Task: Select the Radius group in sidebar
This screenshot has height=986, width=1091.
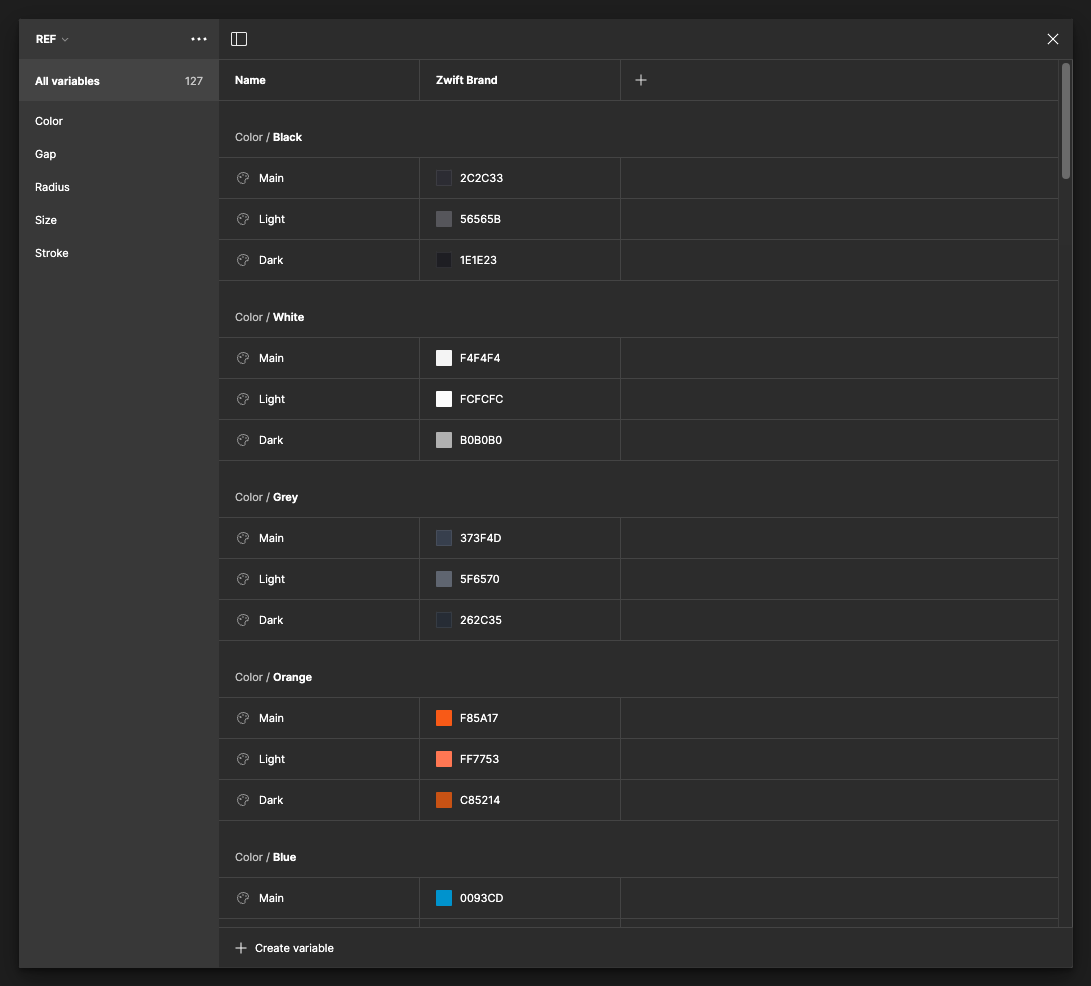Action: pyautogui.click(x=52, y=187)
